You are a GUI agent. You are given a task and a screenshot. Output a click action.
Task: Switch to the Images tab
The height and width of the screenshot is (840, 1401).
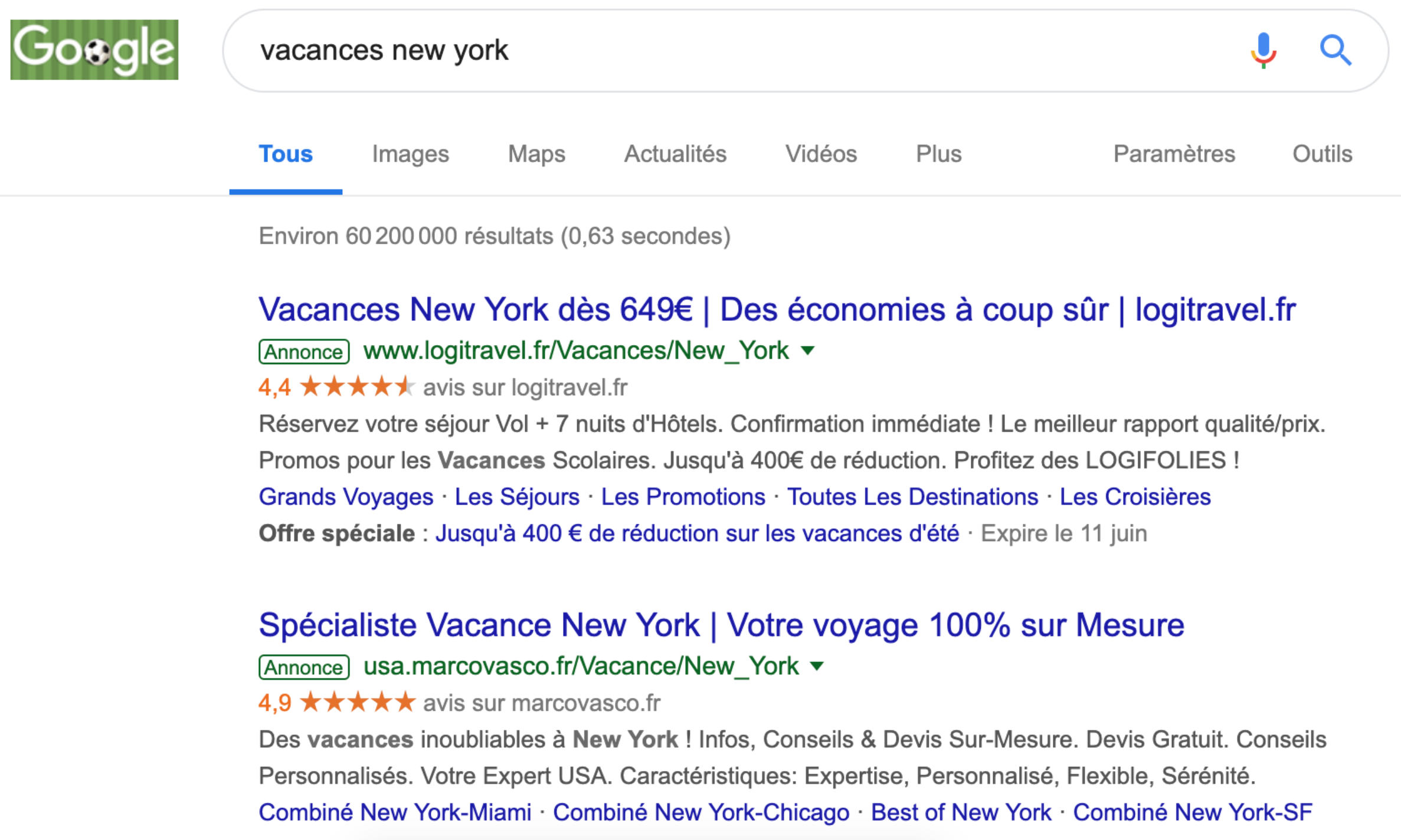coord(410,154)
